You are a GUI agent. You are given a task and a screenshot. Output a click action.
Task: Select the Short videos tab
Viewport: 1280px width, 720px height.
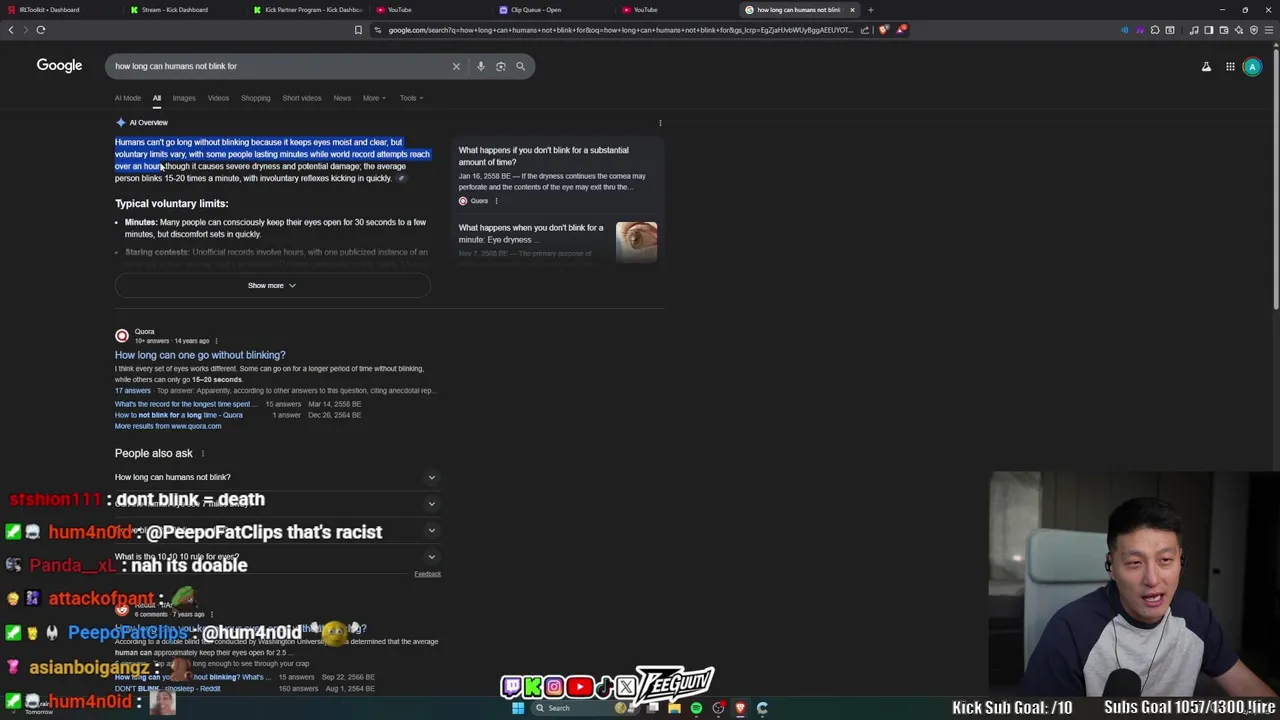[302, 98]
